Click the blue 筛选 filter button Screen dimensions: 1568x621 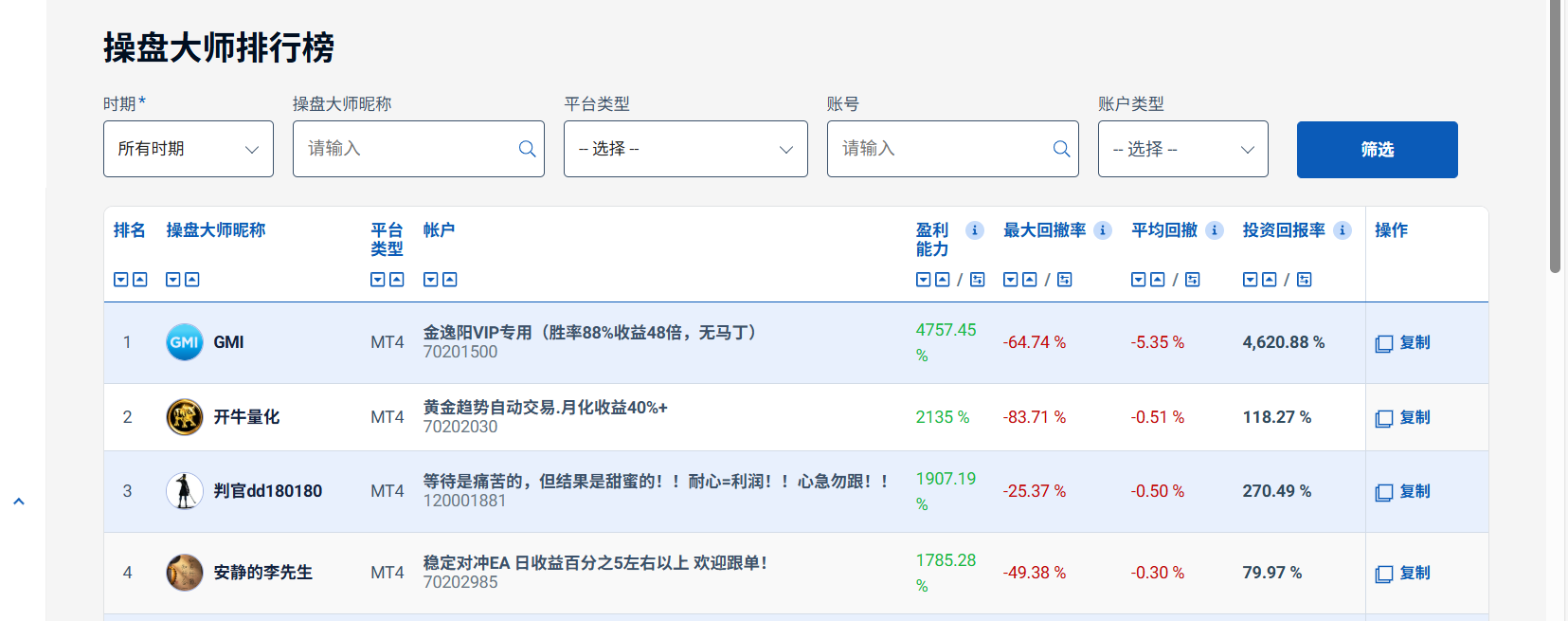1378,150
